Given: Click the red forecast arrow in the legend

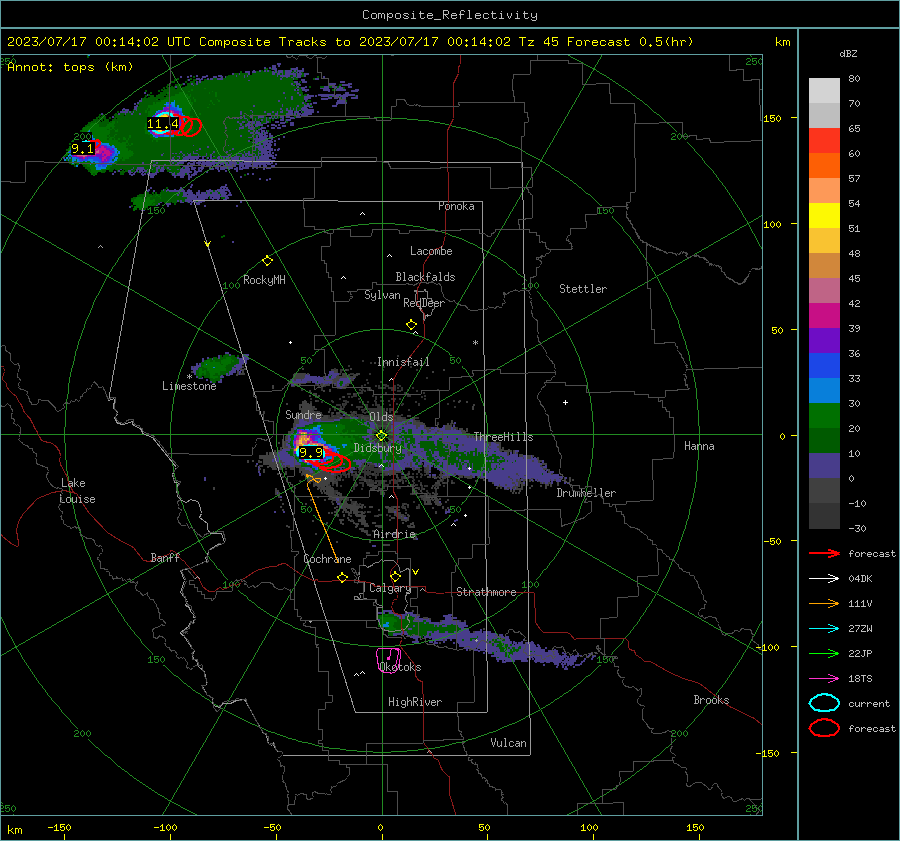Looking at the screenshot, I should coord(824,553).
